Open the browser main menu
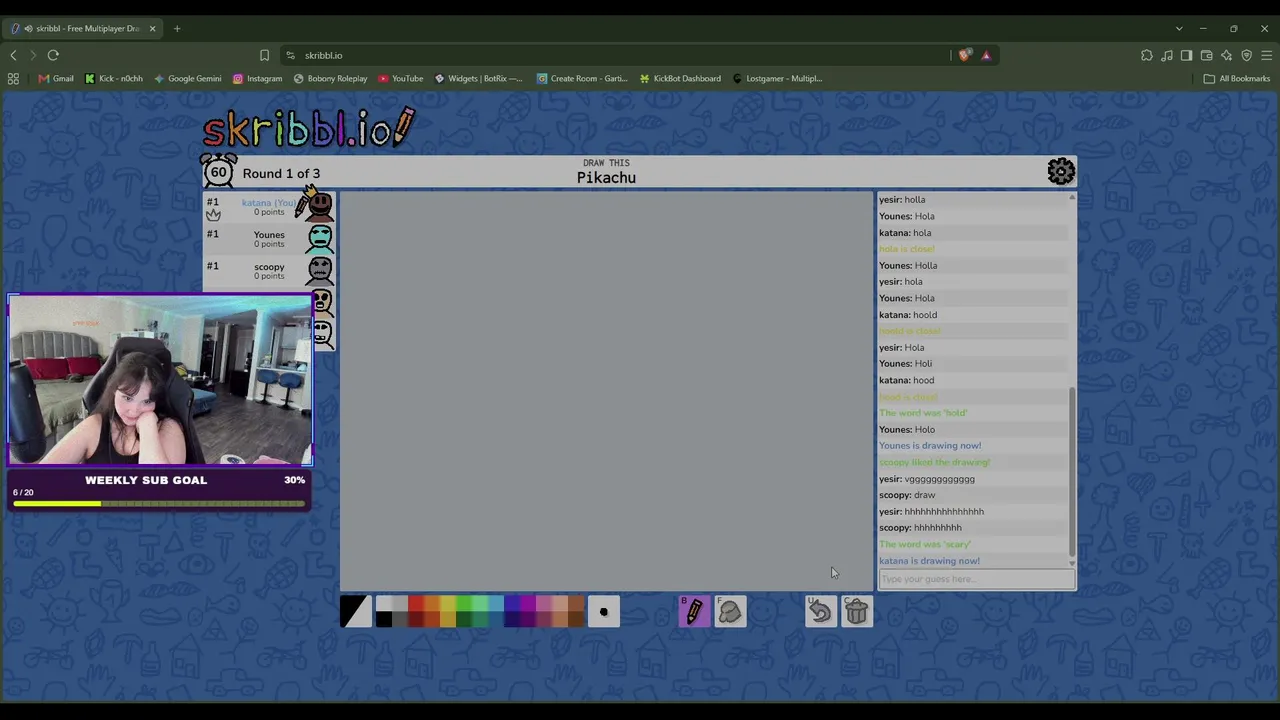The height and width of the screenshot is (720, 1280). 1266,55
